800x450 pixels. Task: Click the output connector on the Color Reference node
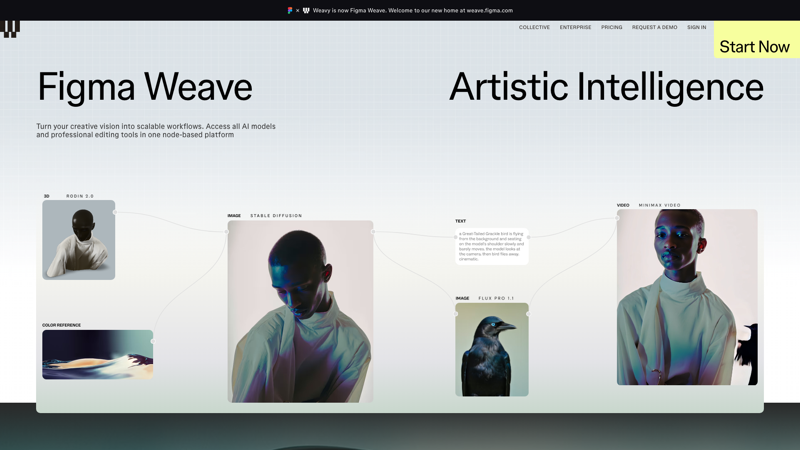click(x=153, y=341)
